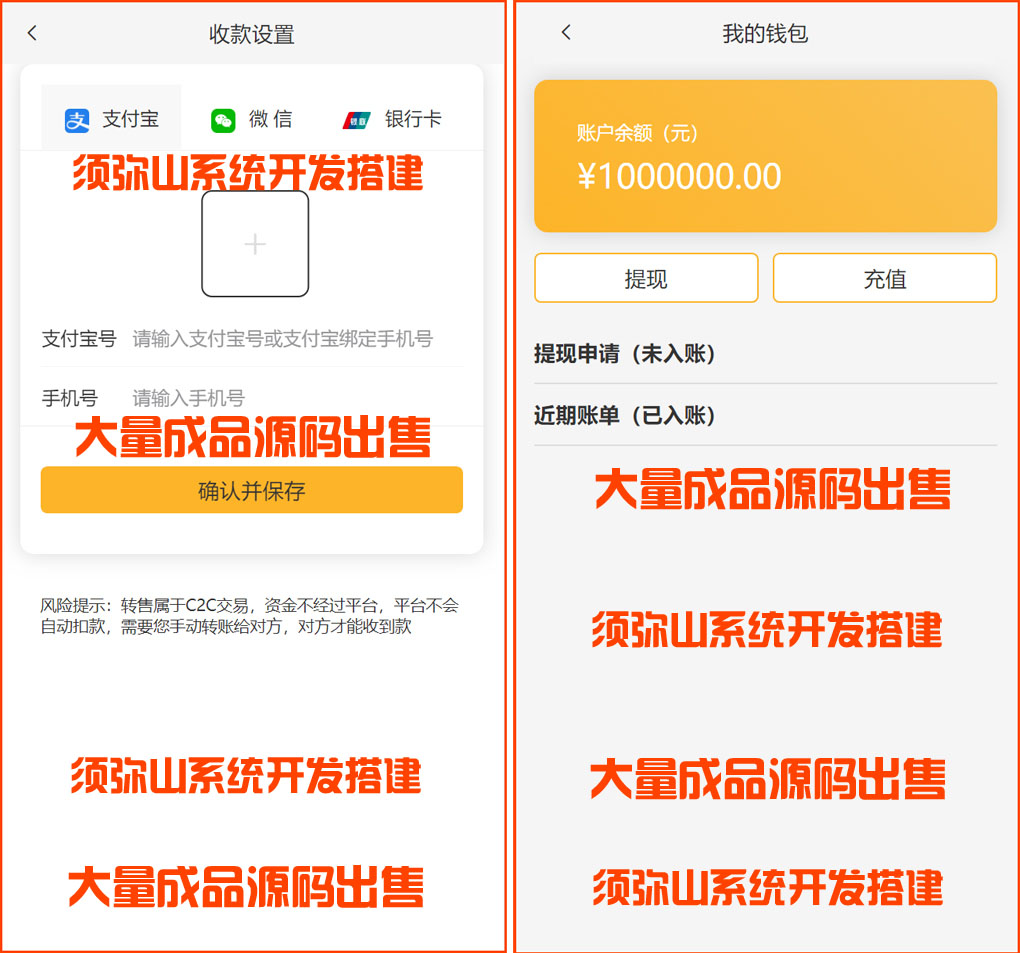Click the 收款设置 page title
Image resolution: width=1020 pixels, height=953 pixels.
click(x=252, y=34)
